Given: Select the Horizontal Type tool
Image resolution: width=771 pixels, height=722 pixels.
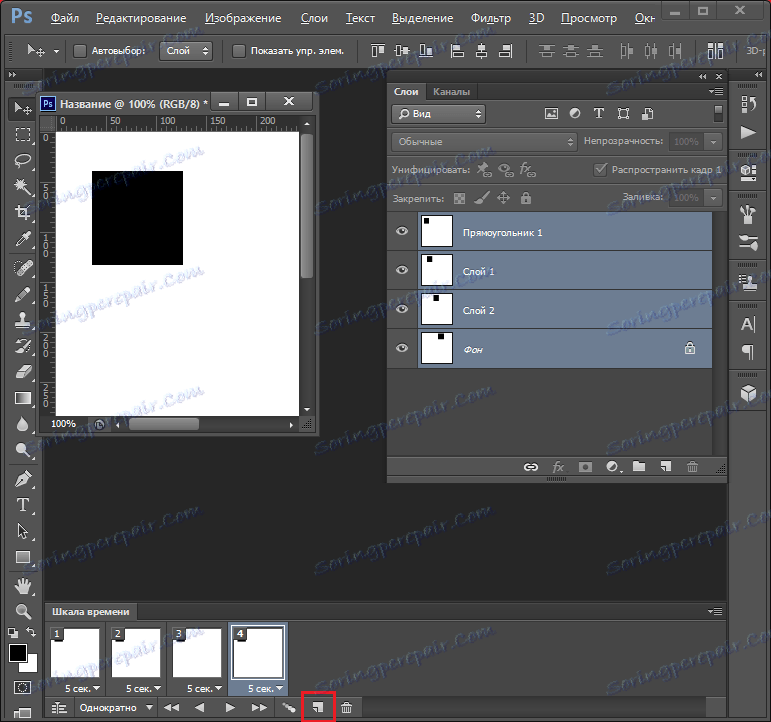Looking at the screenshot, I should [22, 505].
